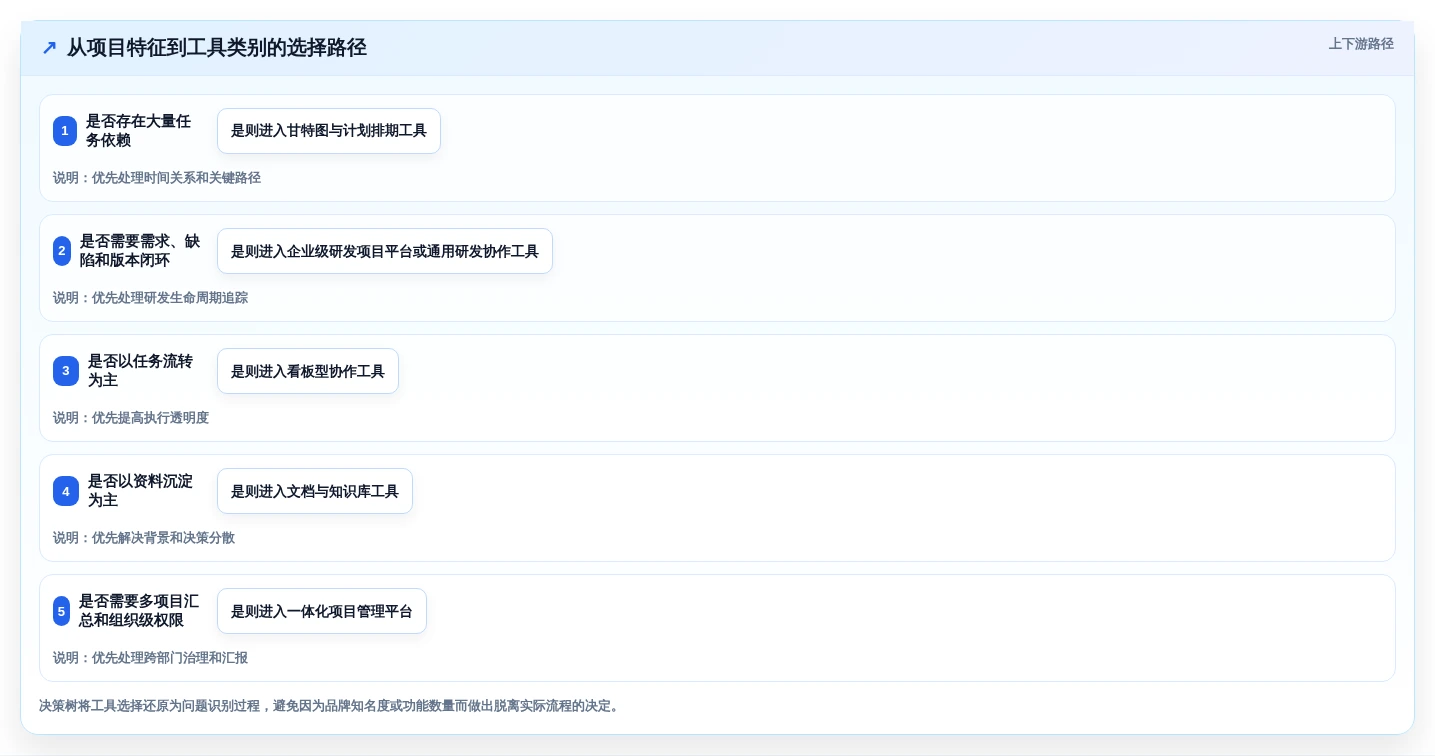Click the question 是否需要需求、缺陷和版本闭环
This screenshot has height=756, width=1435.
pyautogui.click(x=140, y=251)
